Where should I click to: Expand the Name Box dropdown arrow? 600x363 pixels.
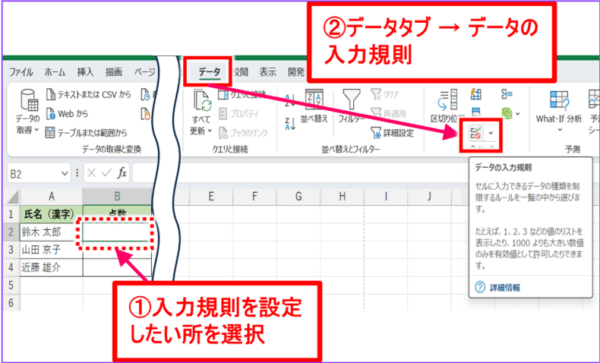[x=64, y=174]
